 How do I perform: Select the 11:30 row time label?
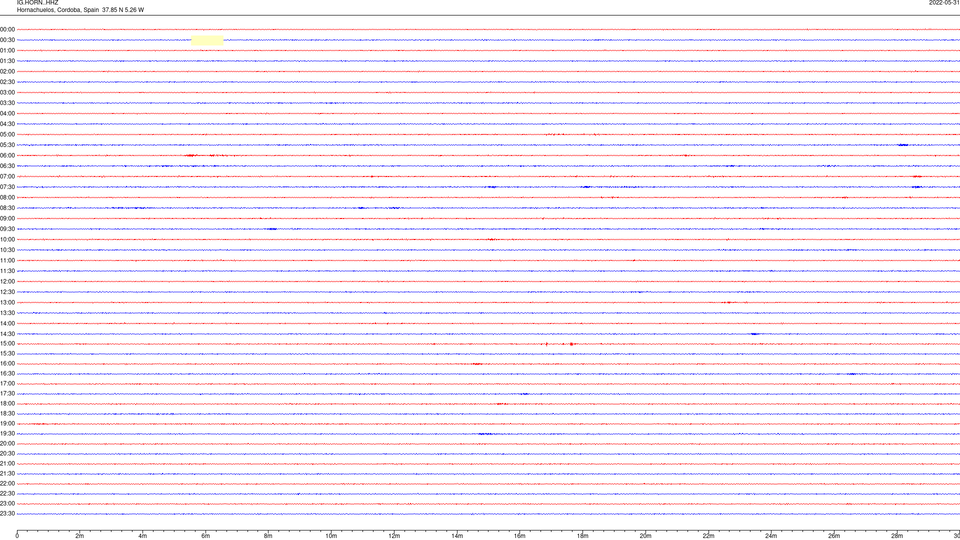click(x=7, y=271)
